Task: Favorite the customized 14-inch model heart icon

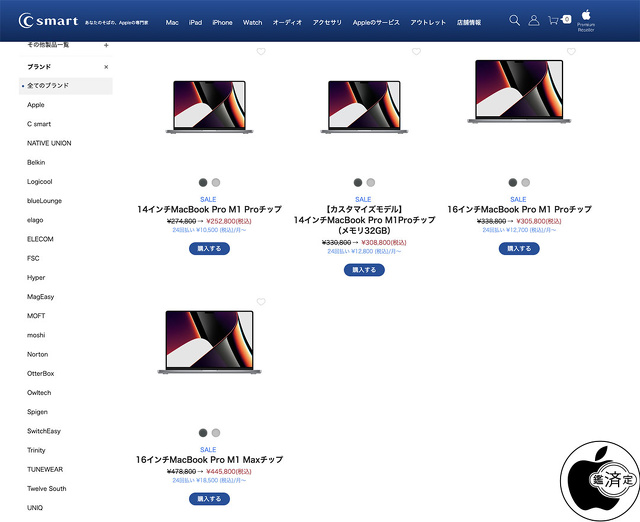Action: pos(416,51)
